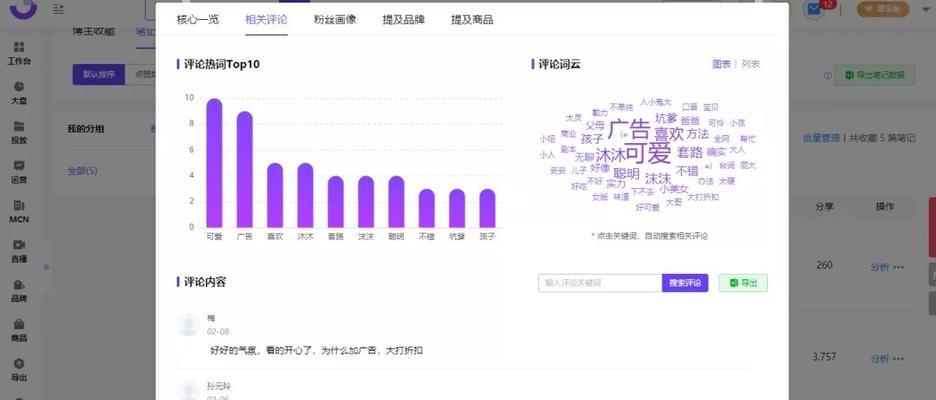Screen dimensions: 936x400
Task: Open more options for row with 3,757
Action: 898,359
